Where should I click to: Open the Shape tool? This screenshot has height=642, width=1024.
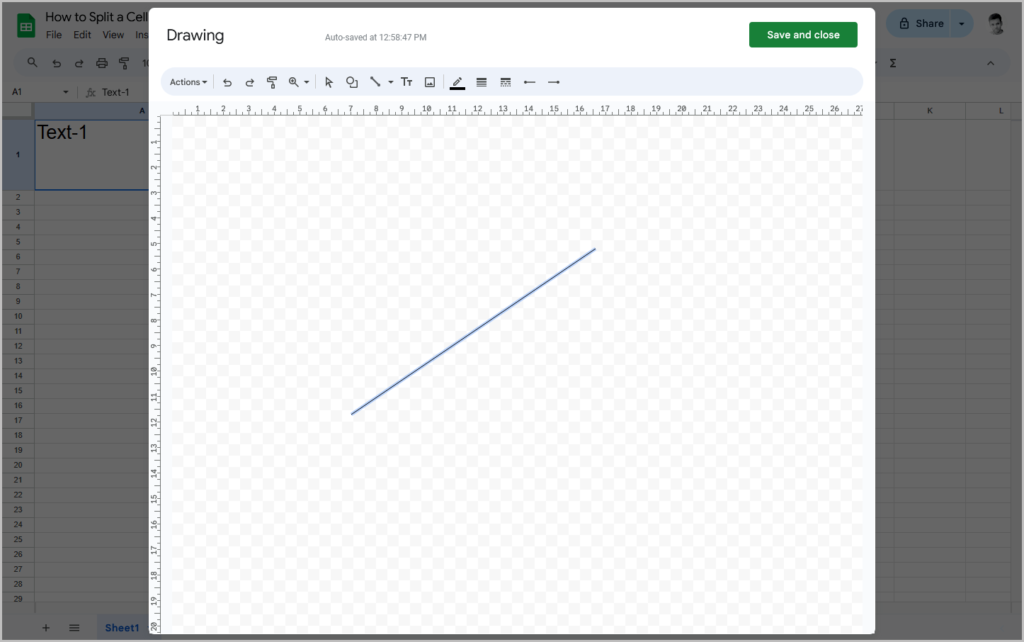click(x=352, y=82)
